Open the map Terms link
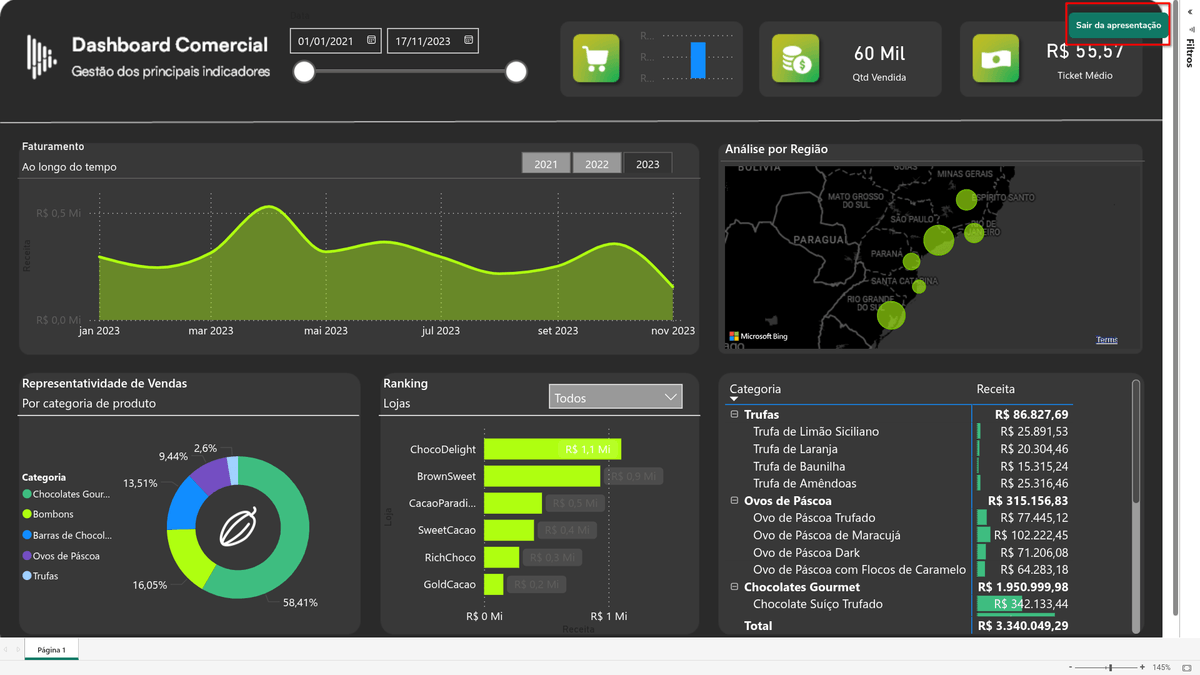This screenshot has height=675, width=1200. [1106, 340]
